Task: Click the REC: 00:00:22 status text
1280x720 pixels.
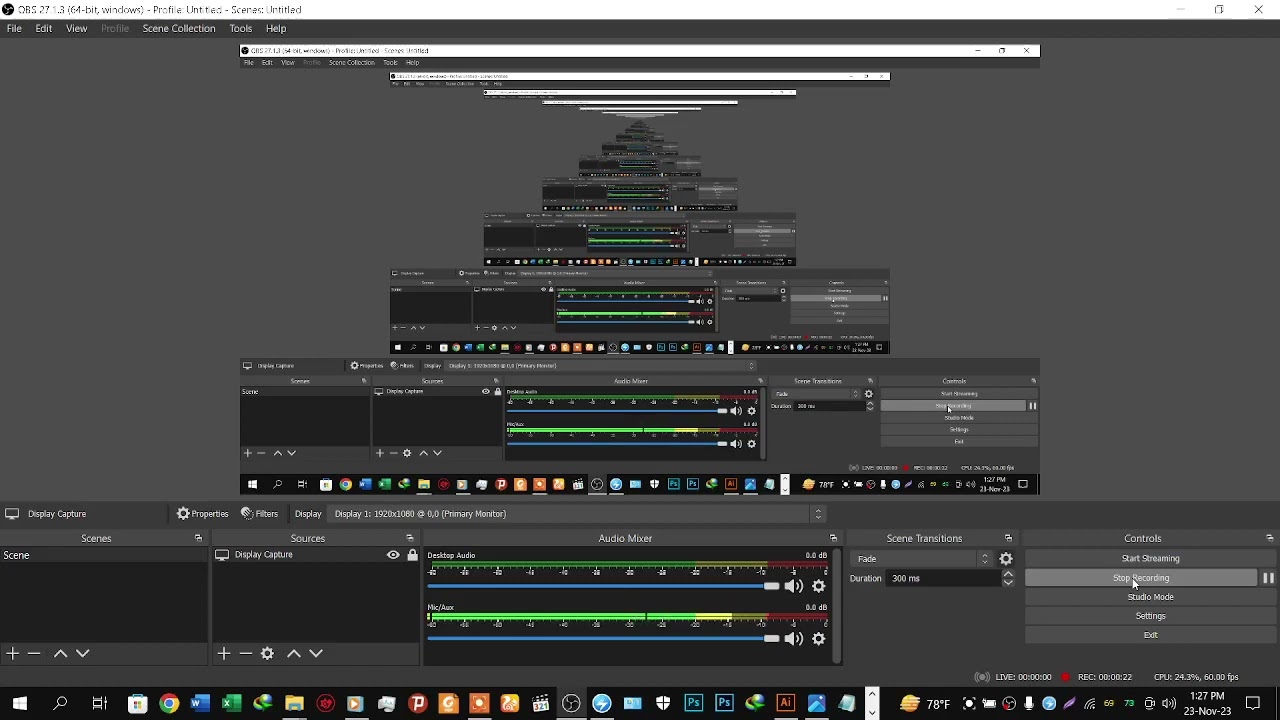Action: pos(1105,677)
